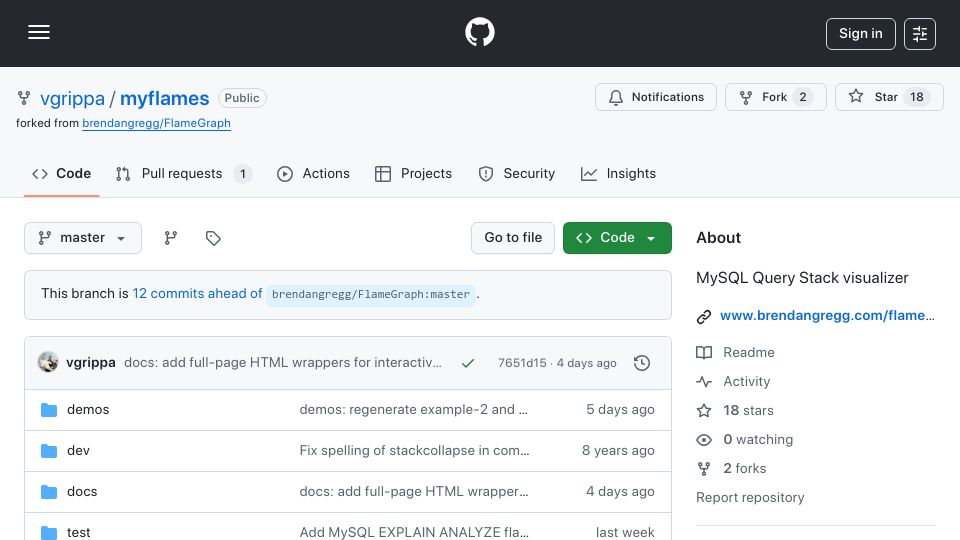Click the link chain icon in About

click(704, 317)
